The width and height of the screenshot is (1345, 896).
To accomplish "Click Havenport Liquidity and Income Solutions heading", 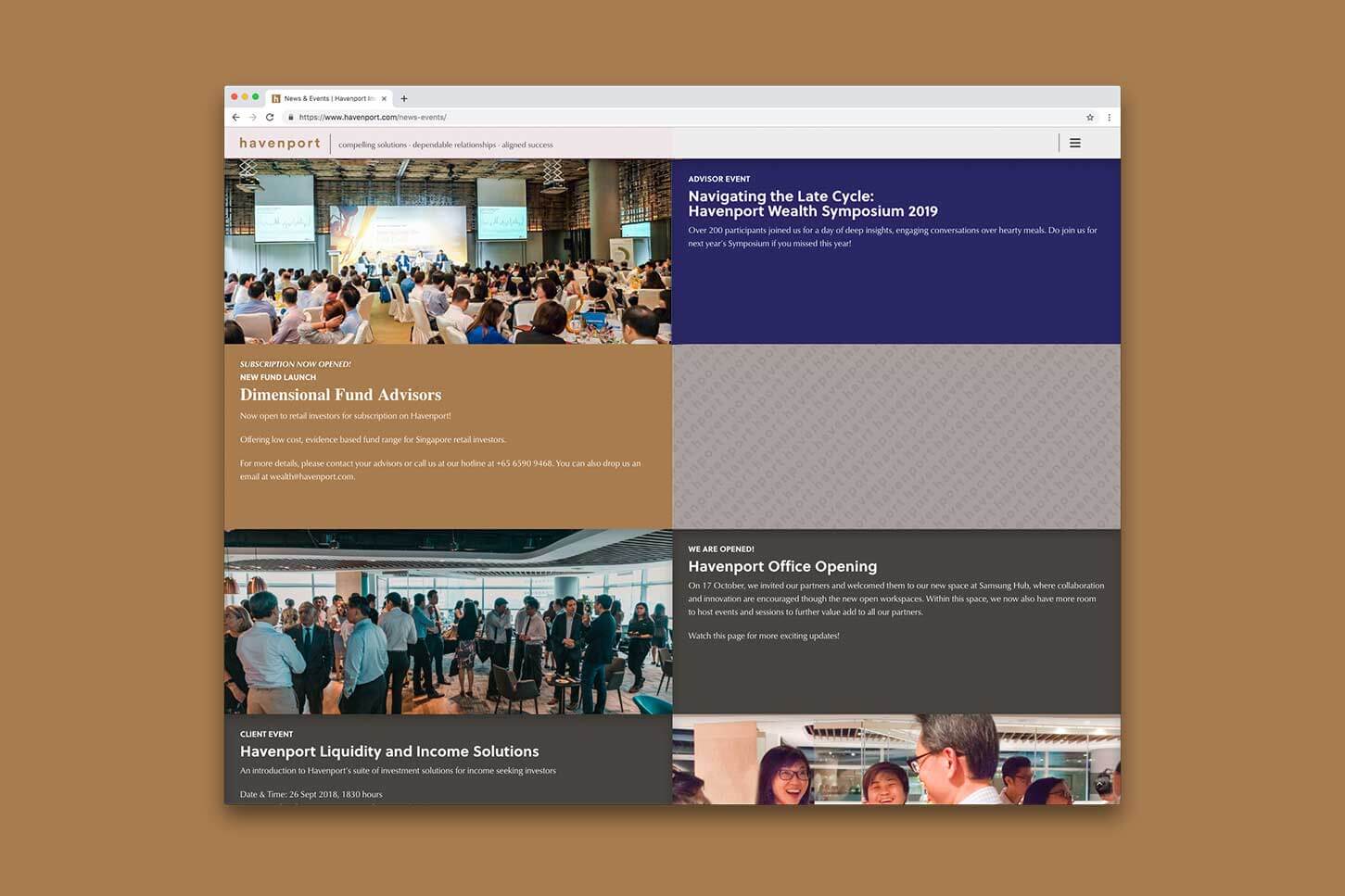I will pyautogui.click(x=389, y=751).
